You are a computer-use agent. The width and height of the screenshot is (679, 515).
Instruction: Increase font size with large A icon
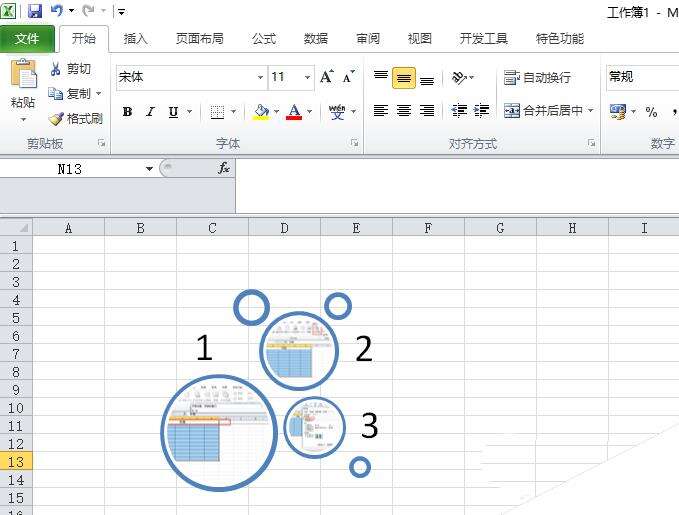pos(327,77)
